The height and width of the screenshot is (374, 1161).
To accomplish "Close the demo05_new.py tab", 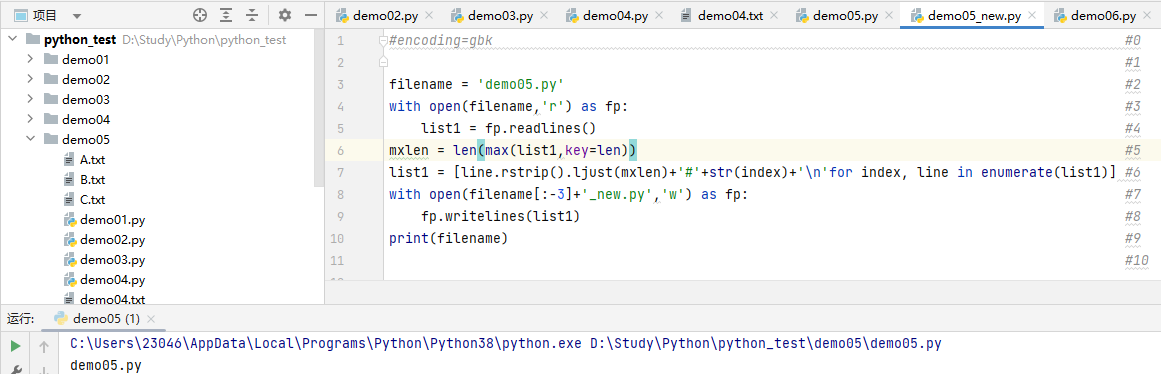I will (1032, 16).
